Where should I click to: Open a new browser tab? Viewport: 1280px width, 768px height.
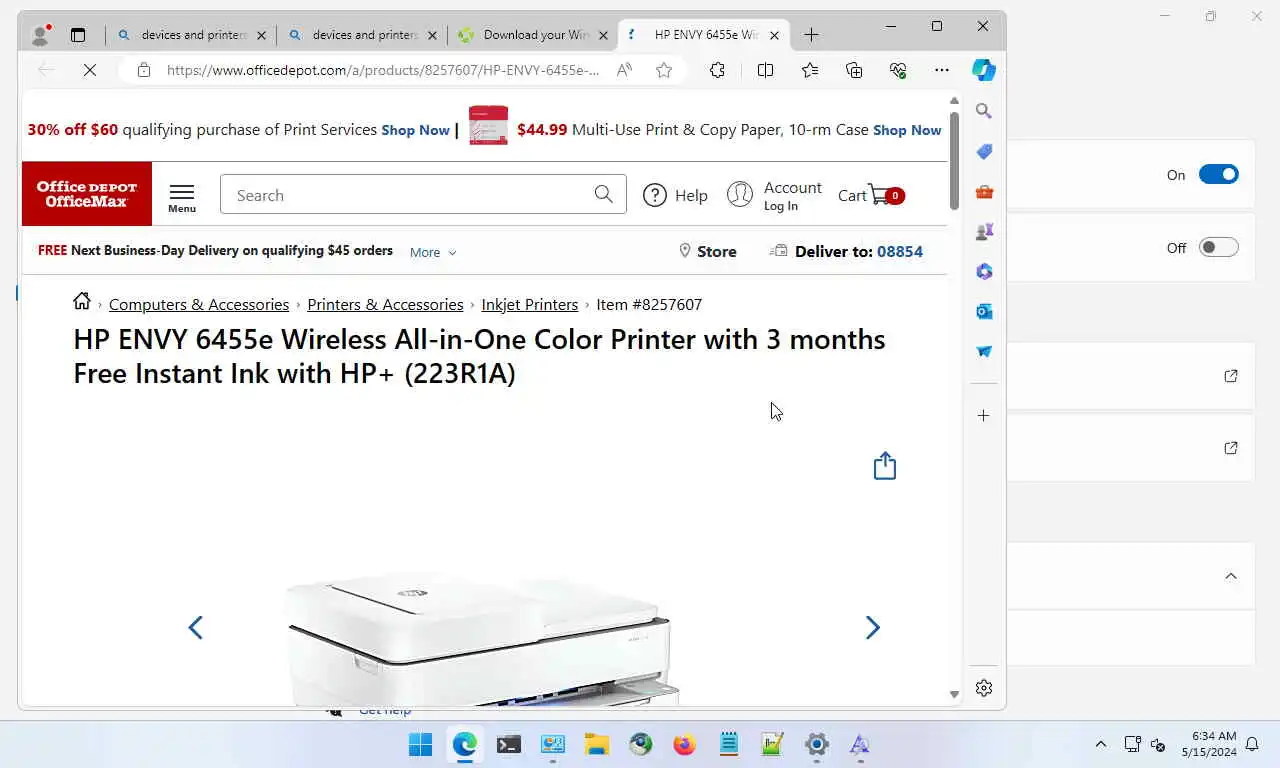click(811, 35)
